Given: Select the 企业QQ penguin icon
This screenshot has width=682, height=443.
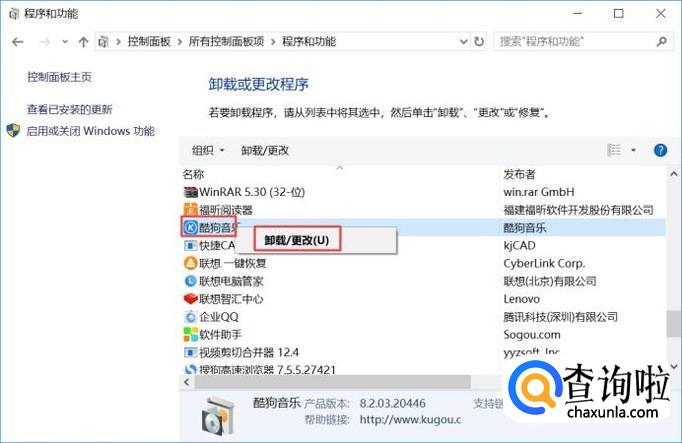Looking at the screenshot, I should pos(190,317).
